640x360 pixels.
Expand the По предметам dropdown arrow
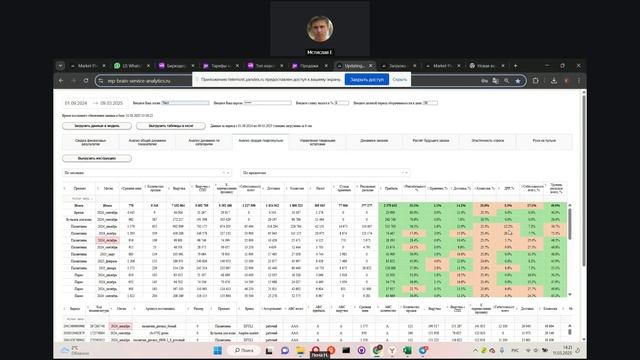point(407,173)
